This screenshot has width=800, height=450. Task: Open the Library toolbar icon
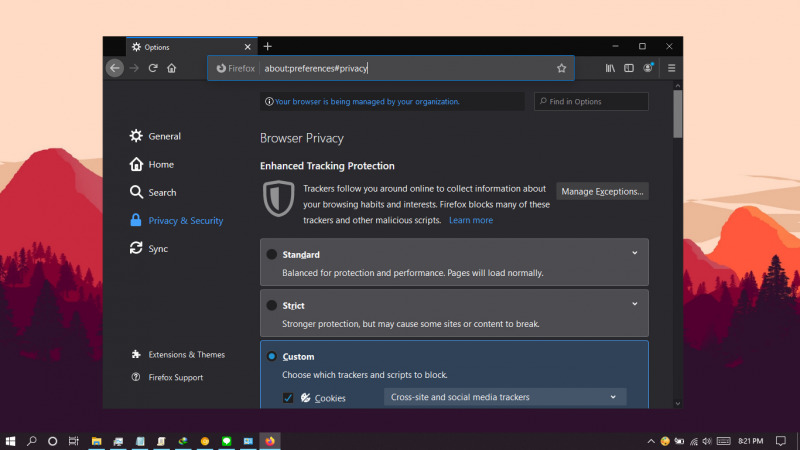tap(610, 68)
